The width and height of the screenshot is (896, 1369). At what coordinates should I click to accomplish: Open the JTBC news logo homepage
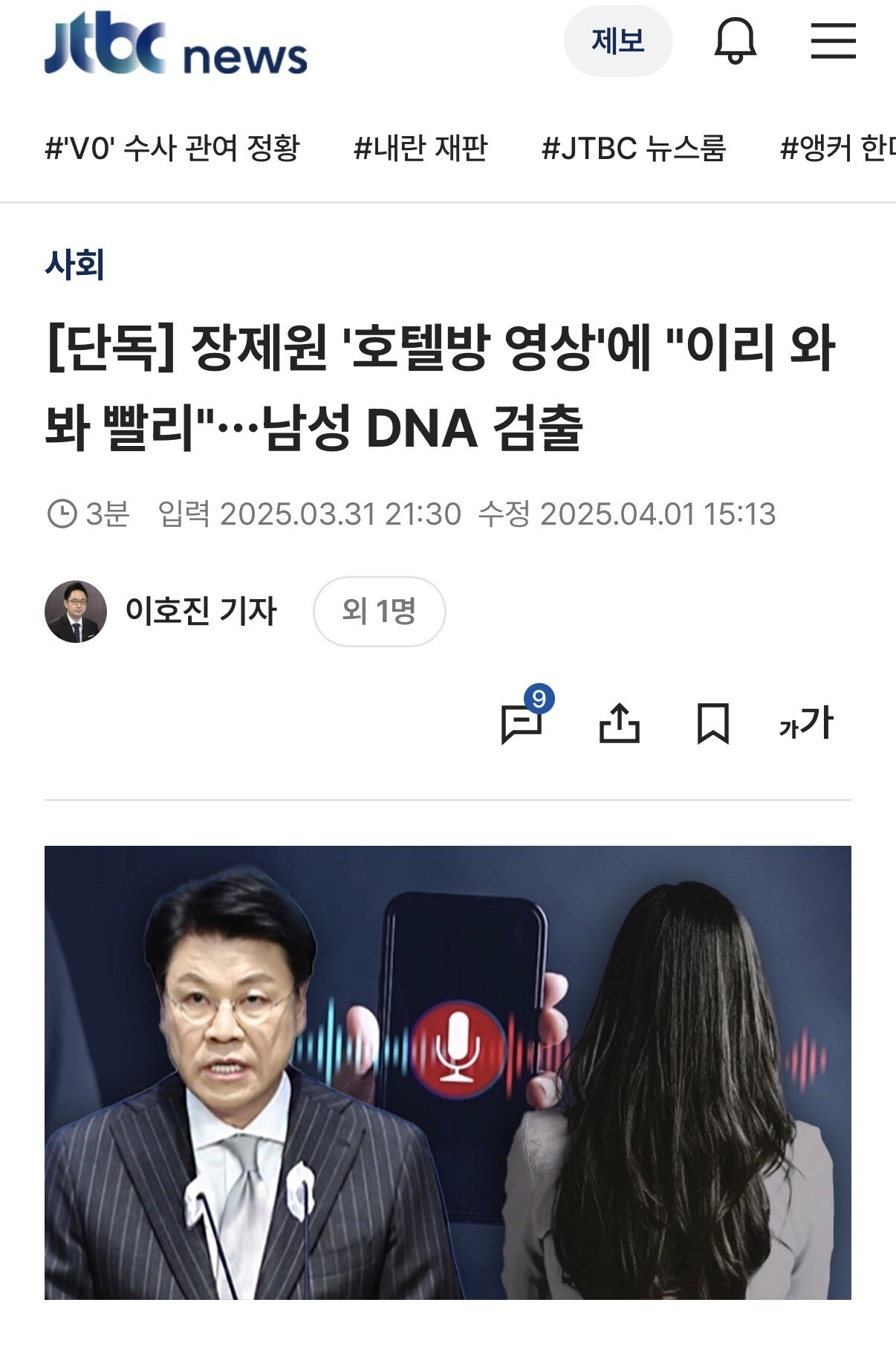175,43
